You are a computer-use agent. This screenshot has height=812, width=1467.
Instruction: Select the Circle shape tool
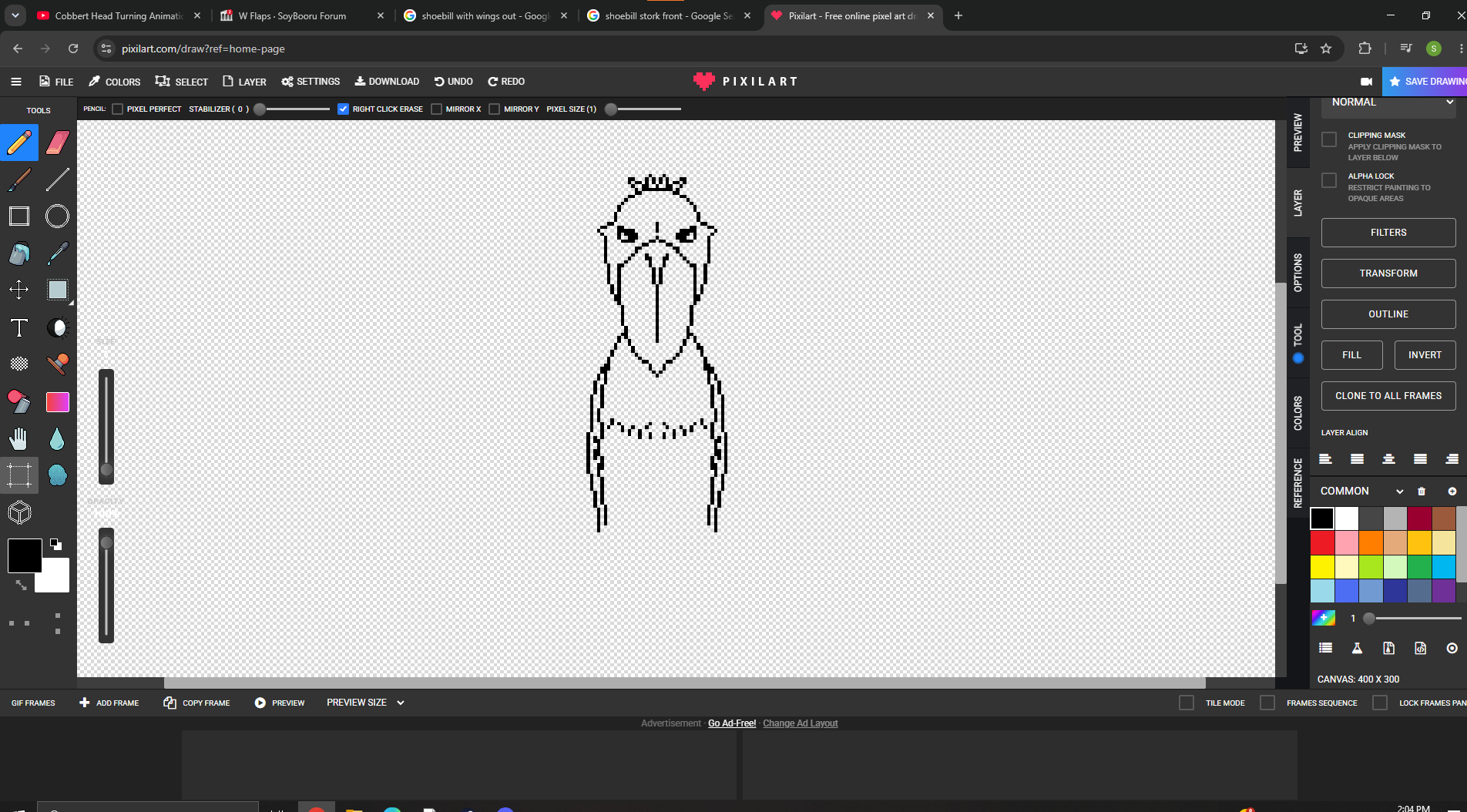tap(58, 216)
